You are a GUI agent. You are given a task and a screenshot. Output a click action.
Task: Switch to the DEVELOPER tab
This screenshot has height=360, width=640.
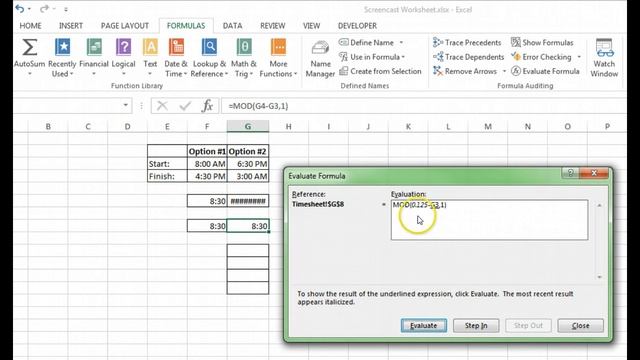click(357, 26)
